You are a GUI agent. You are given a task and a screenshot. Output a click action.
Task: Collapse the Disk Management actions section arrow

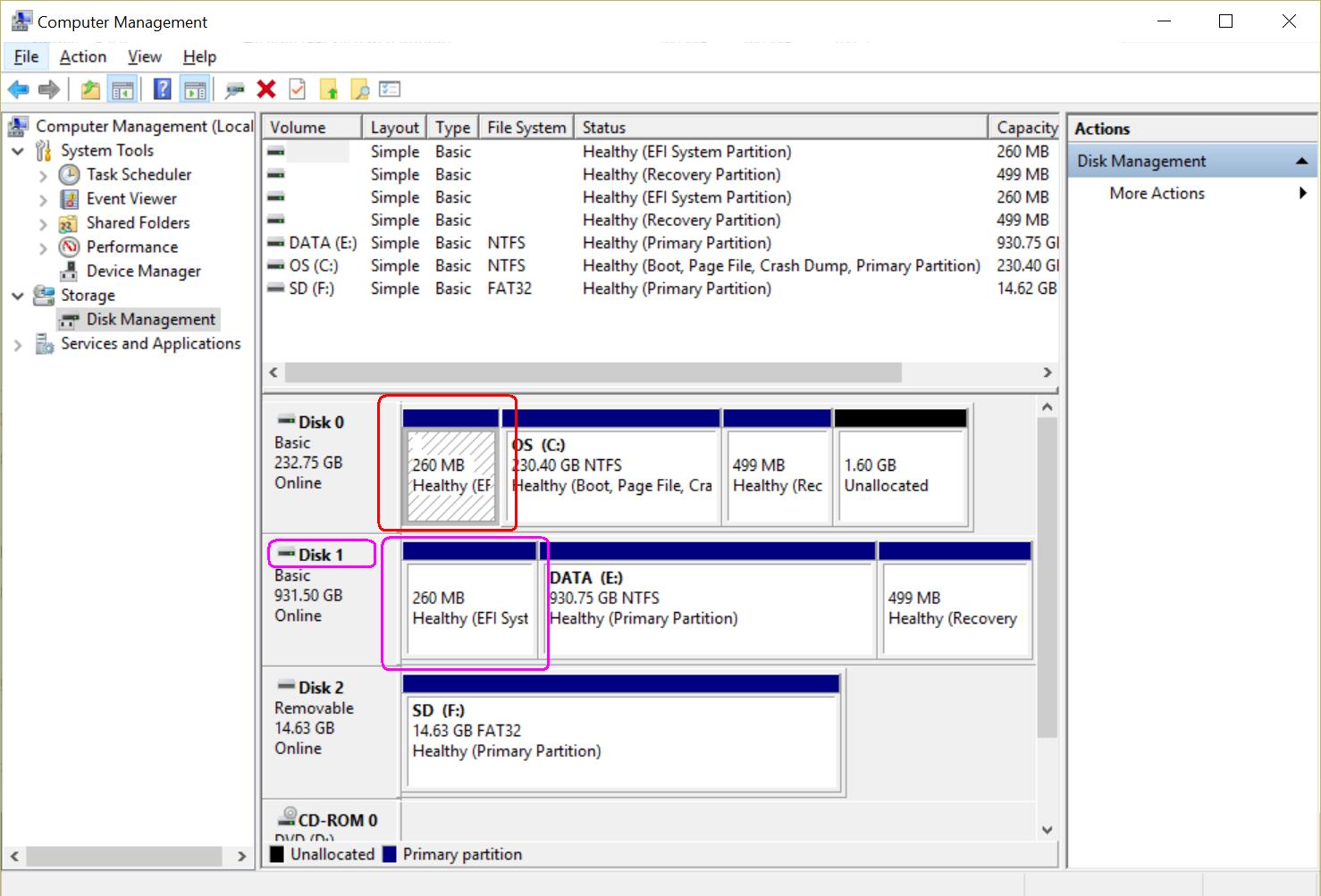1301,162
